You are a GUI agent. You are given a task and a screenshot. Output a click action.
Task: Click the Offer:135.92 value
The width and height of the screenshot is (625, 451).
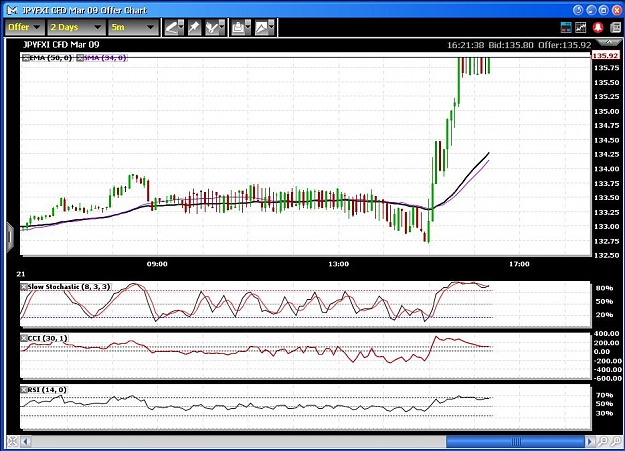(x=565, y=45)
